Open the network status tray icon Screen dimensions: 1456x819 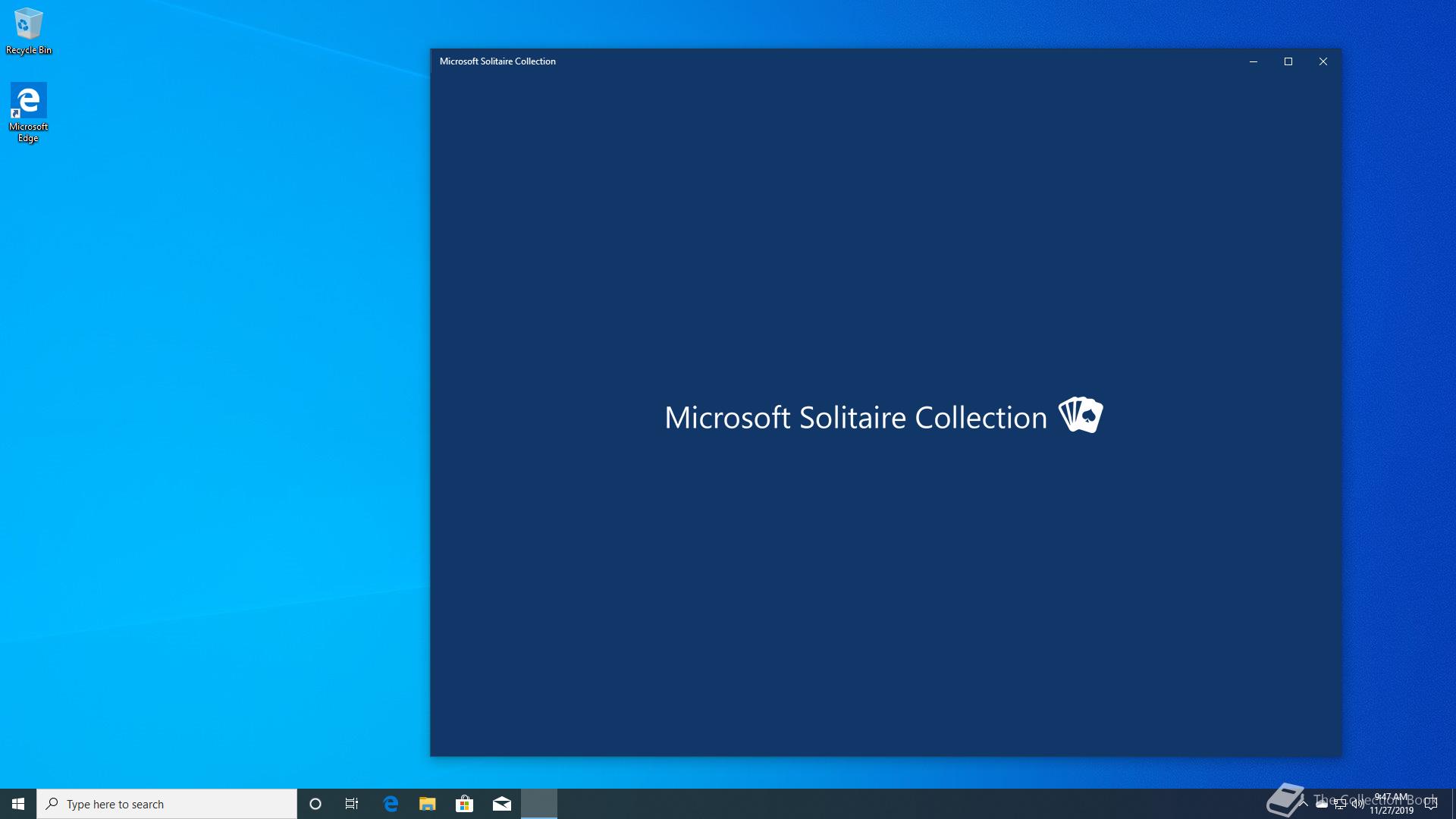[x=1340, y=805]
